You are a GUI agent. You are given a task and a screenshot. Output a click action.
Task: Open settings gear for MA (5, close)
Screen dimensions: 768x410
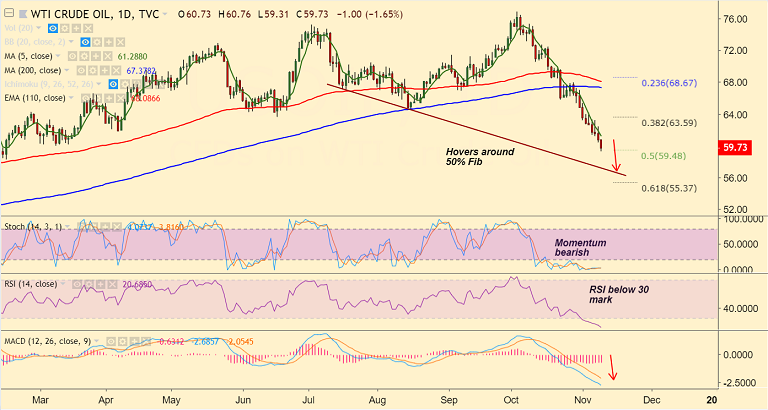tap(84, 56)
